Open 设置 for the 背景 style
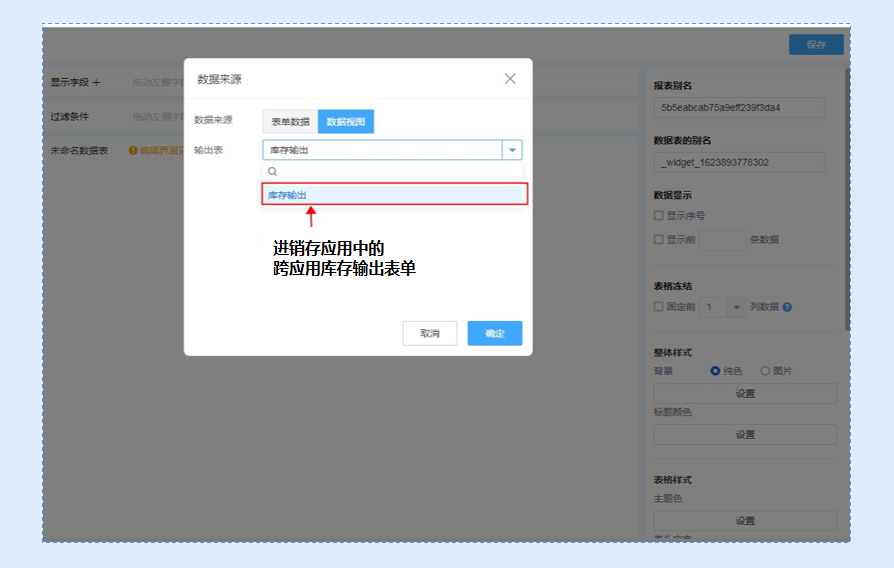This screenshot has width=894, height=568. (x=745, y=394)
